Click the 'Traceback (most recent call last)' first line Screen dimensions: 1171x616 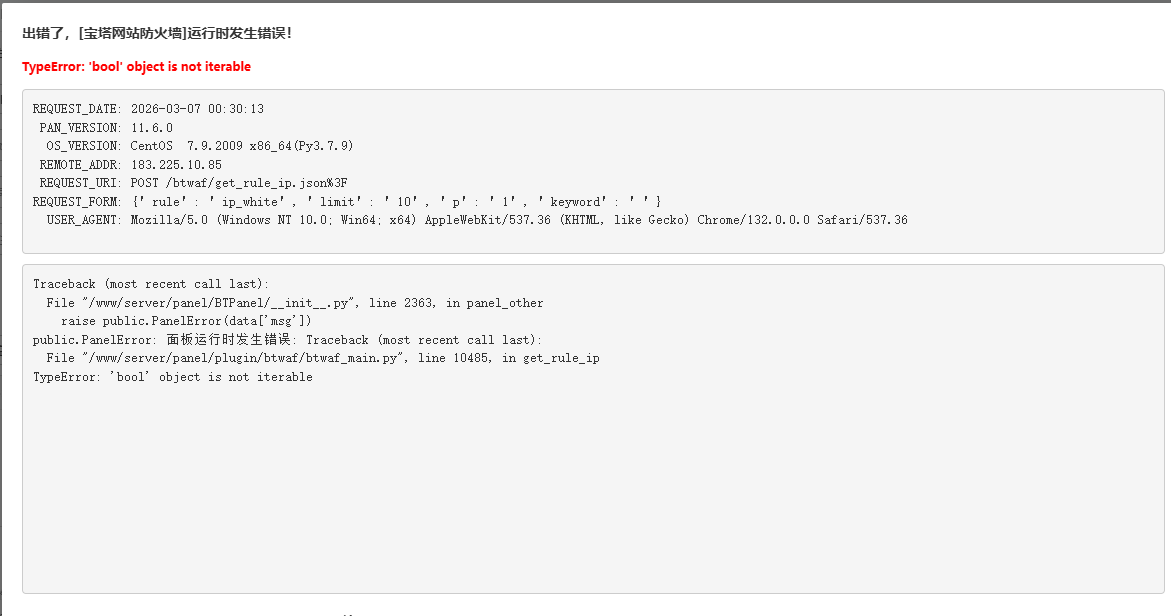[151, 284]
